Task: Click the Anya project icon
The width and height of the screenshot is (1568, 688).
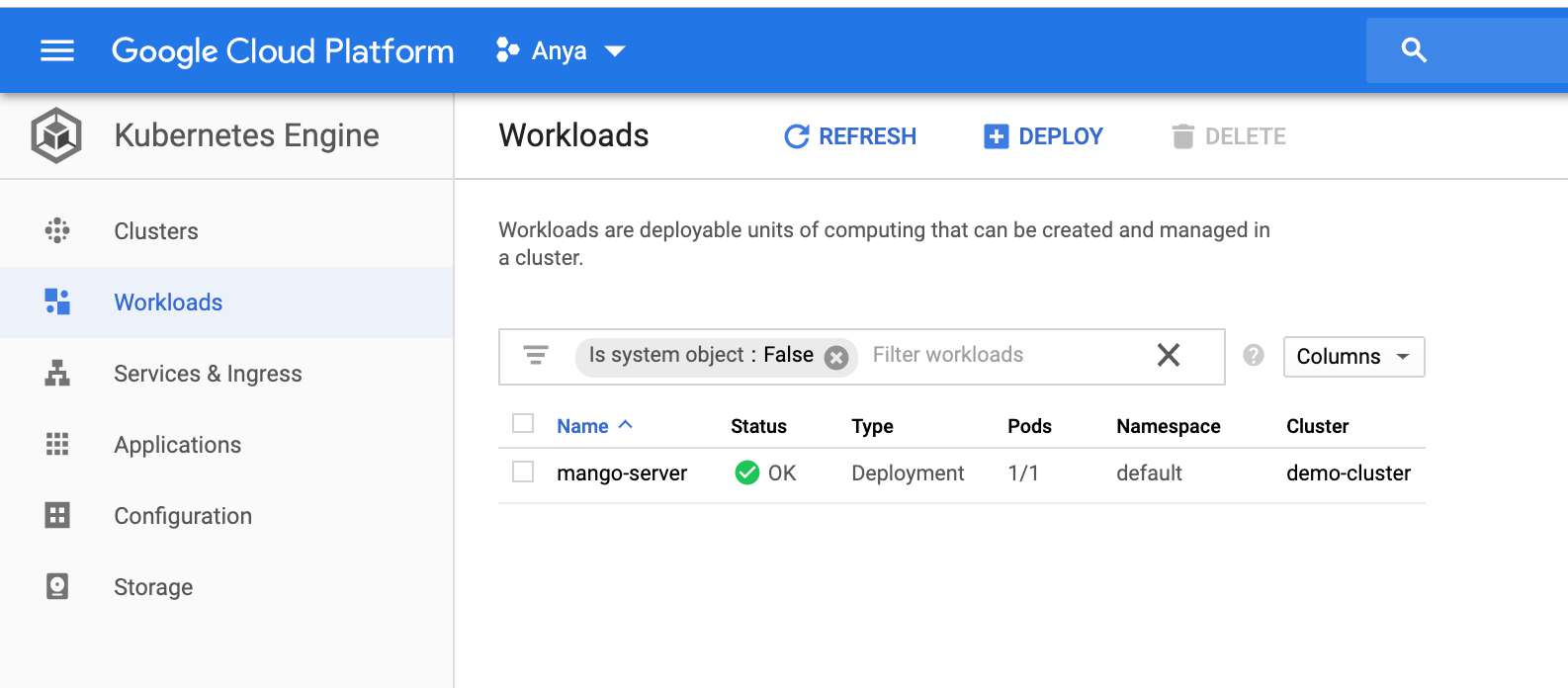Action: pos(507,50)
